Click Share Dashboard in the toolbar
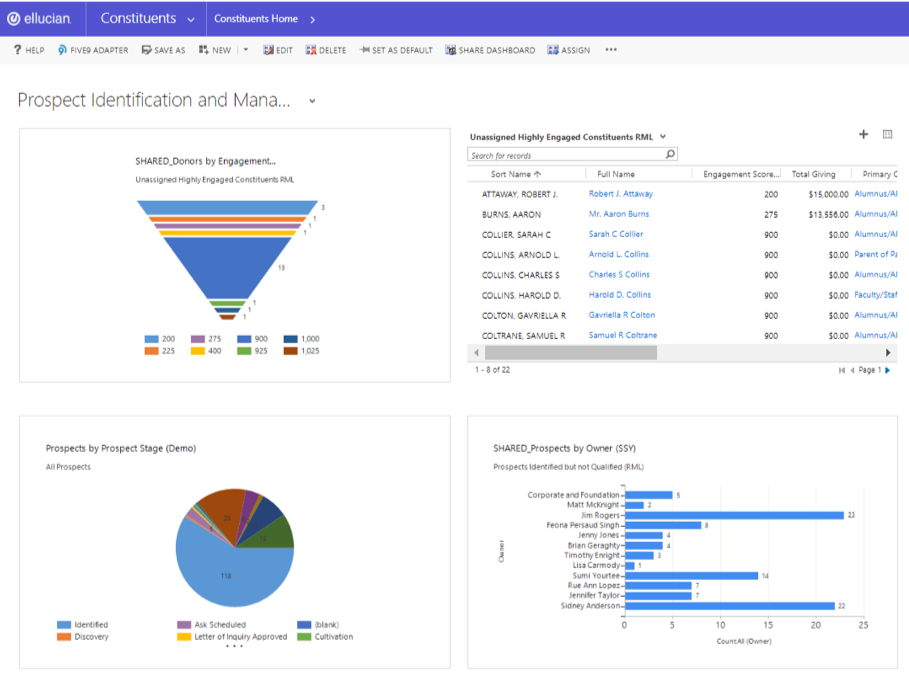Image resolution: width=909 pixels, height=679 pixels. [490, 50]
